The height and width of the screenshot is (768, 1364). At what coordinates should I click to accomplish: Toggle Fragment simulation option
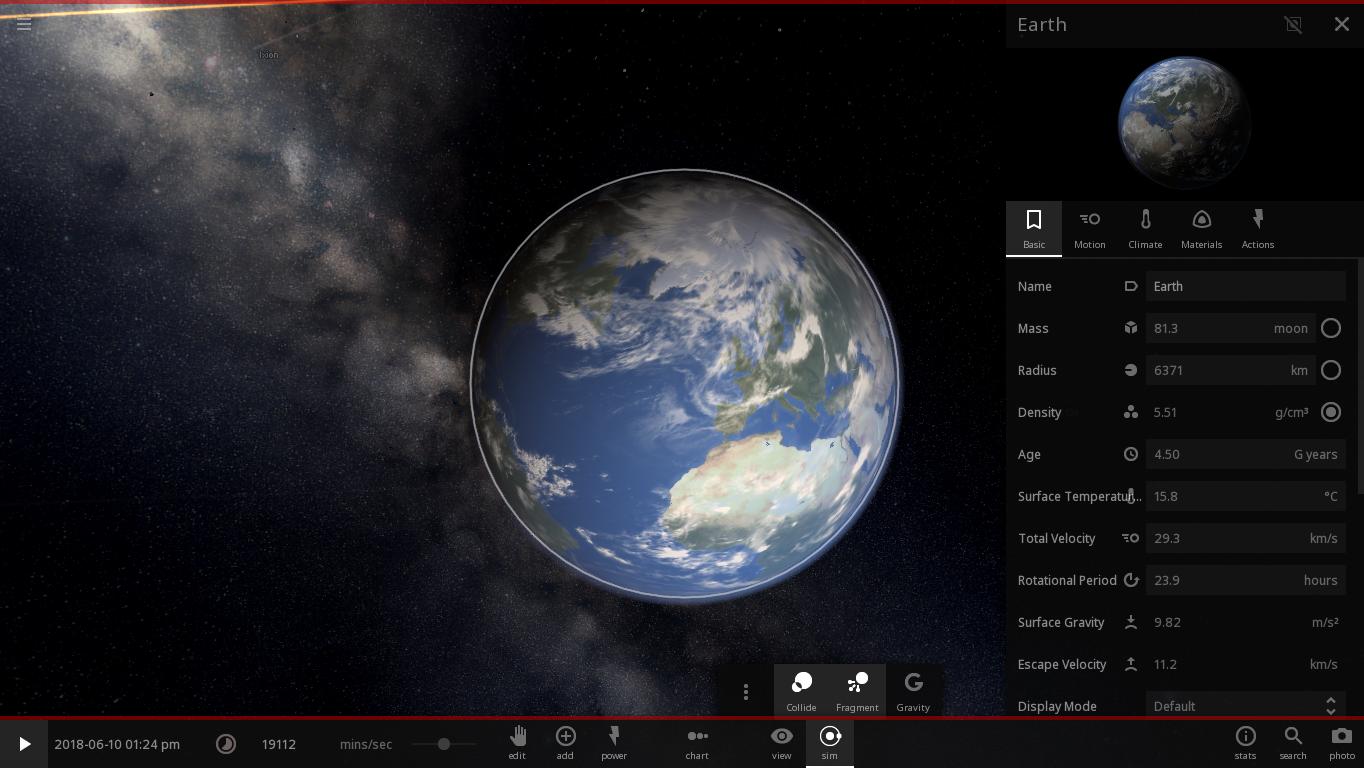(x=857, y=691)
